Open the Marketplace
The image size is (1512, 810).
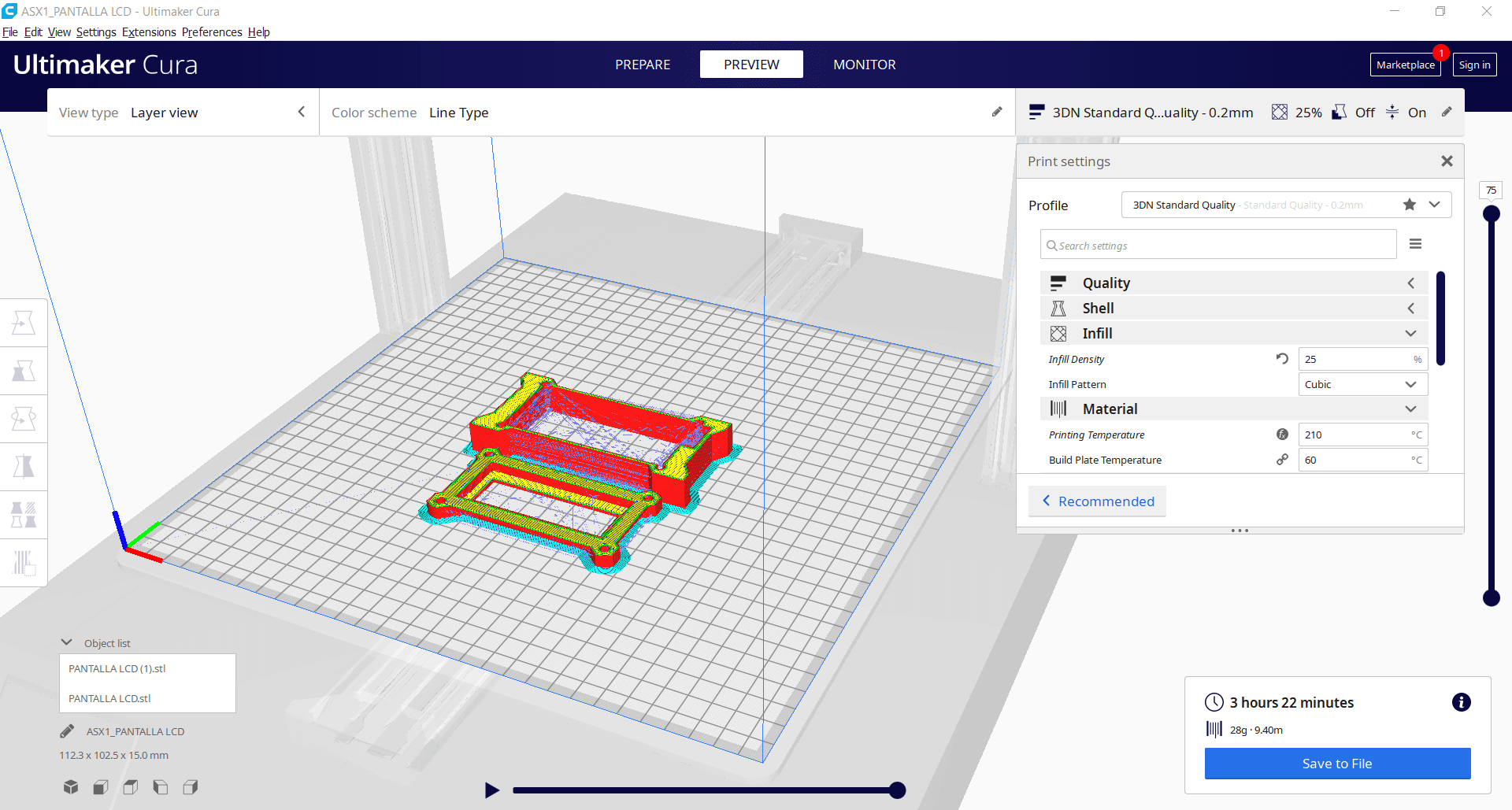pos(1405,65)
